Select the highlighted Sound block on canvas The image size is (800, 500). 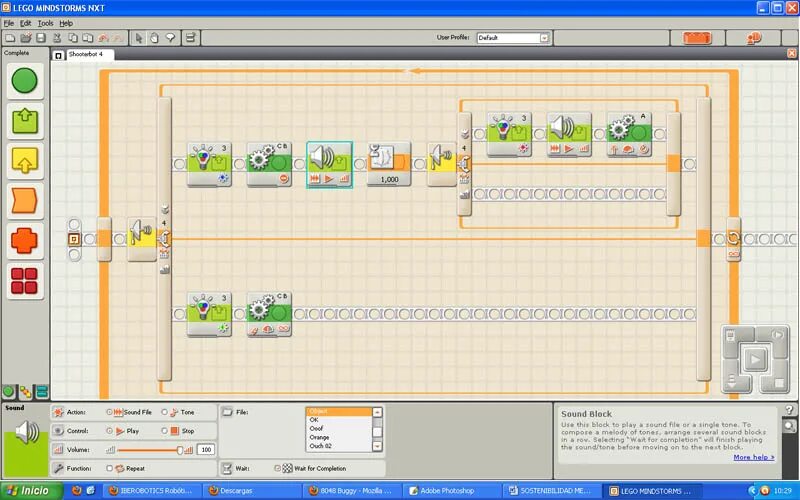(x=329, y=165)
